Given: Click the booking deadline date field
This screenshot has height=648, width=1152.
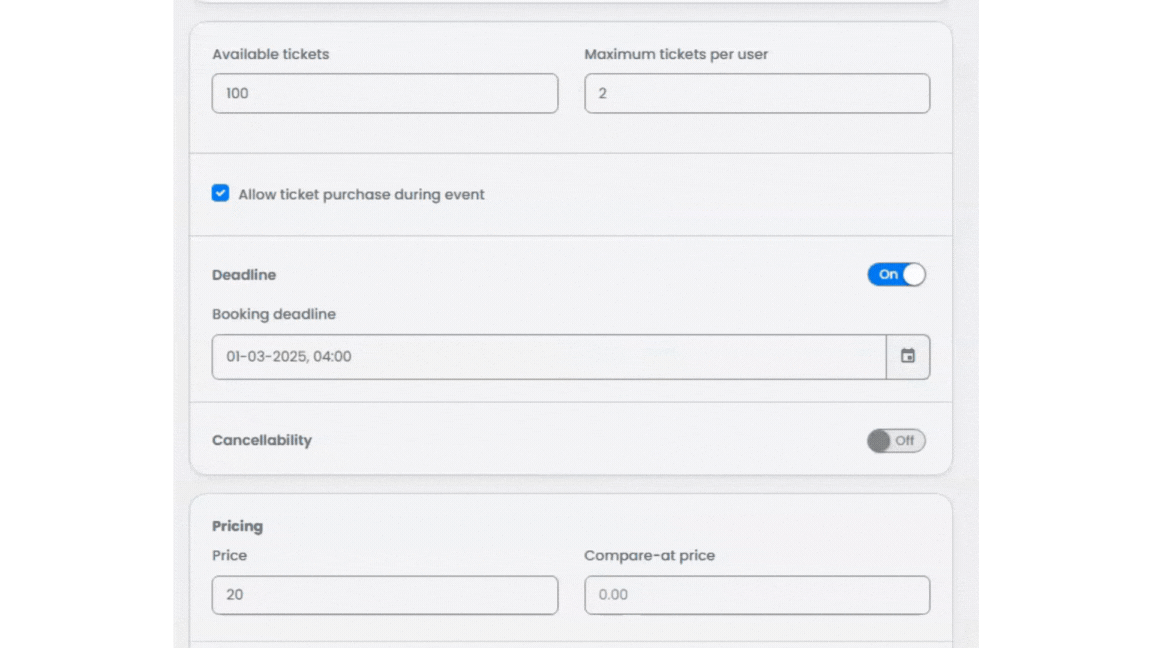Looking at the screenshot, I should [x=548, y=356].
